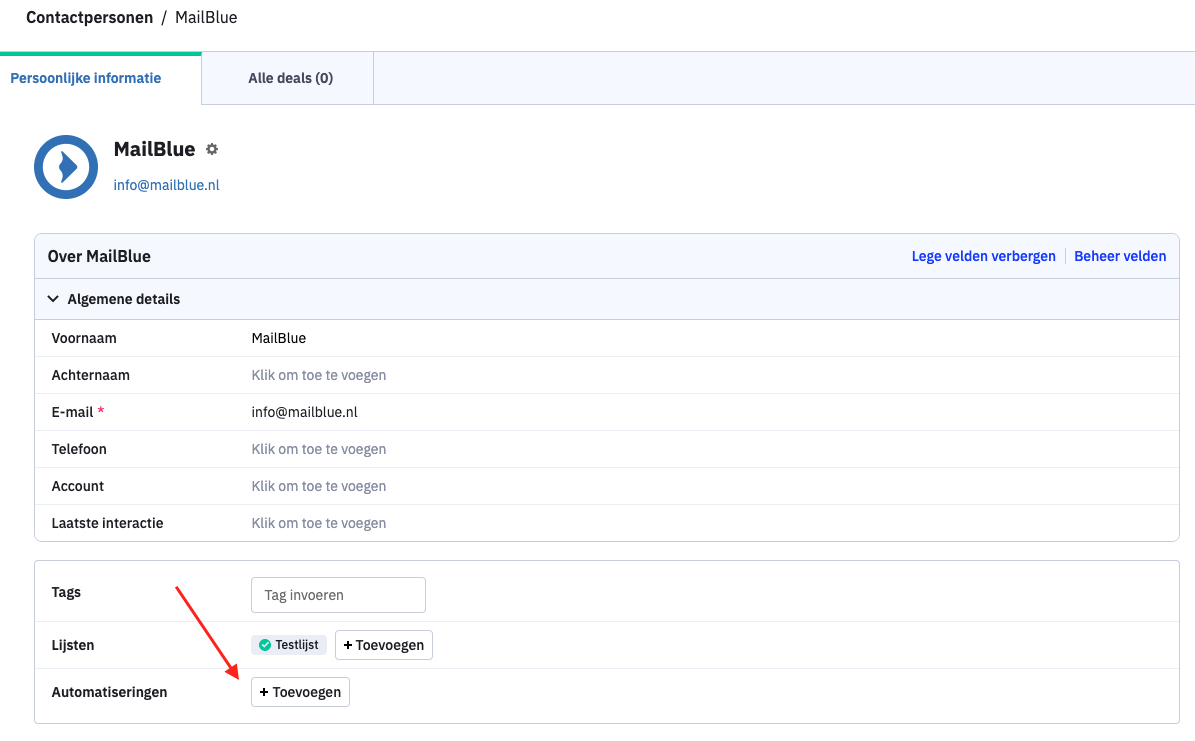Click the Over MailBlue panel heading

coord(99,256)
